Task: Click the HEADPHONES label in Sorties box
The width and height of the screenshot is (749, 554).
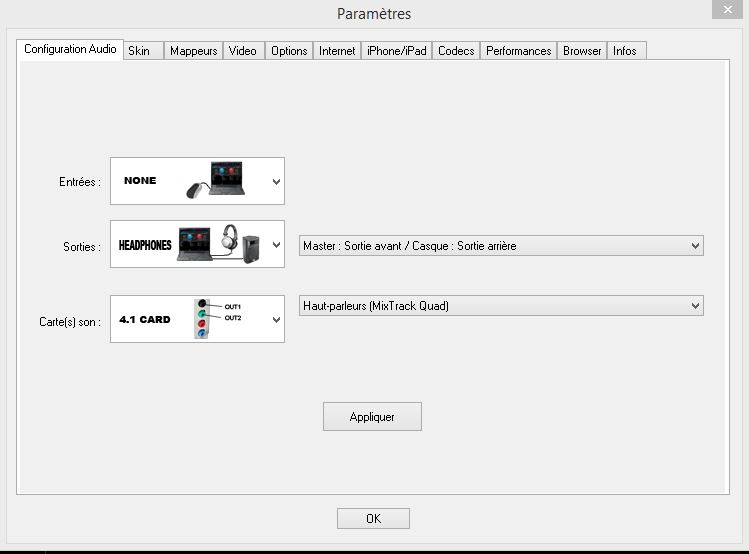Action: [145, 245]
